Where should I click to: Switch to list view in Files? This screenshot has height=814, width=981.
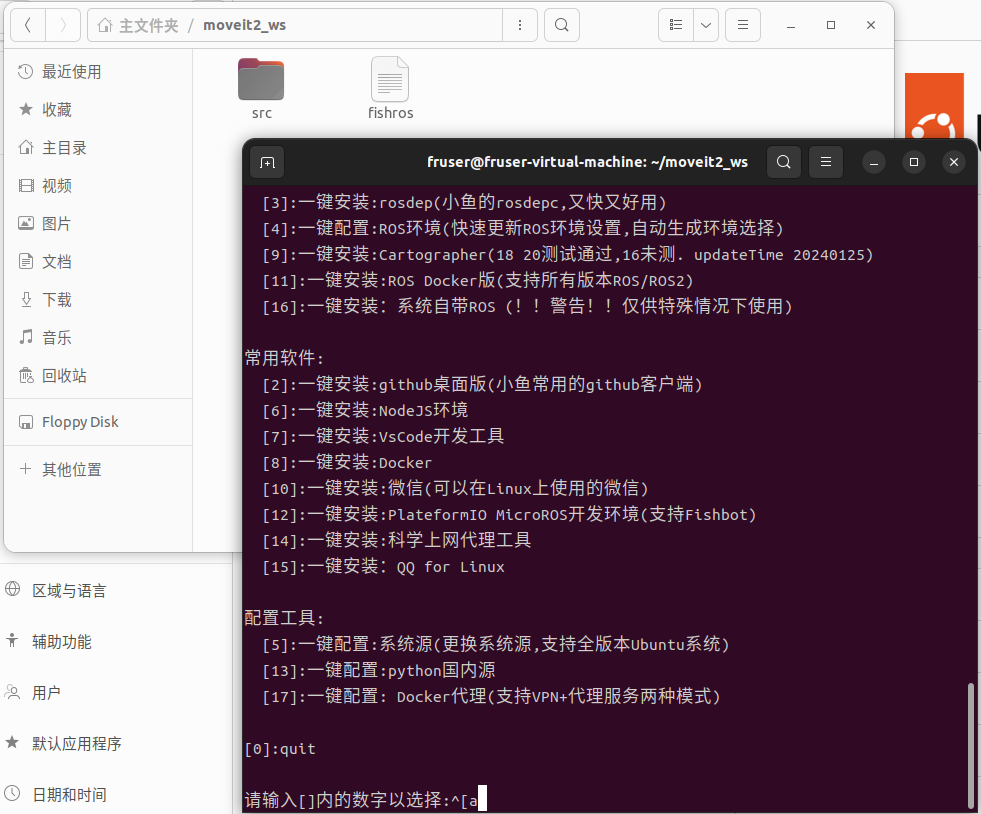(676, 25)
